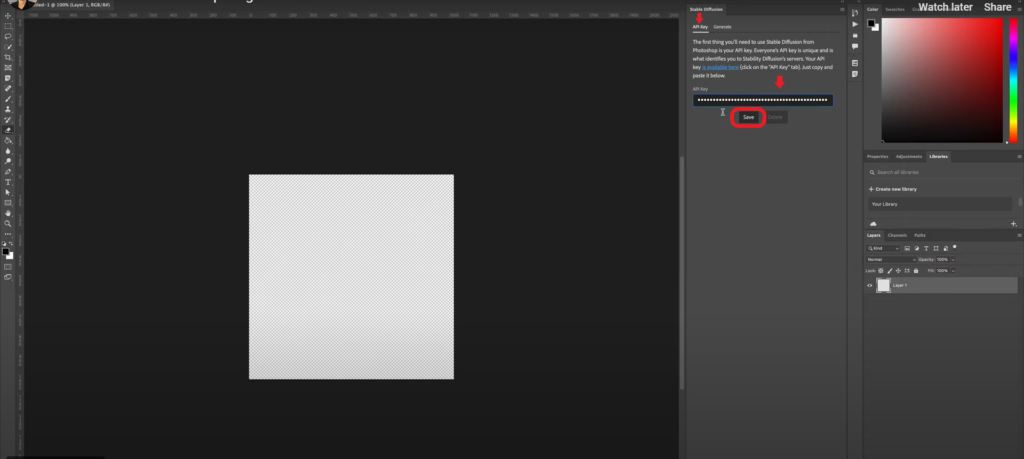Image resolution: width=1024 pixels, height=459 pixels.
Task: Select the Lasso tool
Action: pos(8,37)
